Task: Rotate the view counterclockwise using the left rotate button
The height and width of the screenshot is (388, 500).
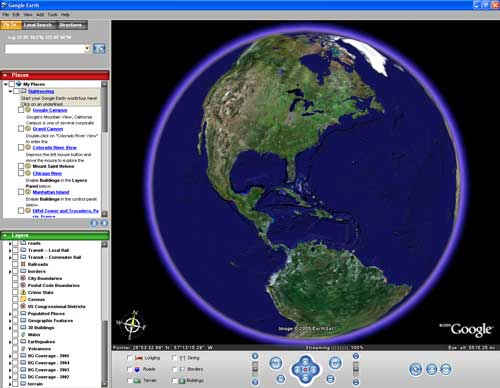Action: pyautogui.click(x=276, y=363)
